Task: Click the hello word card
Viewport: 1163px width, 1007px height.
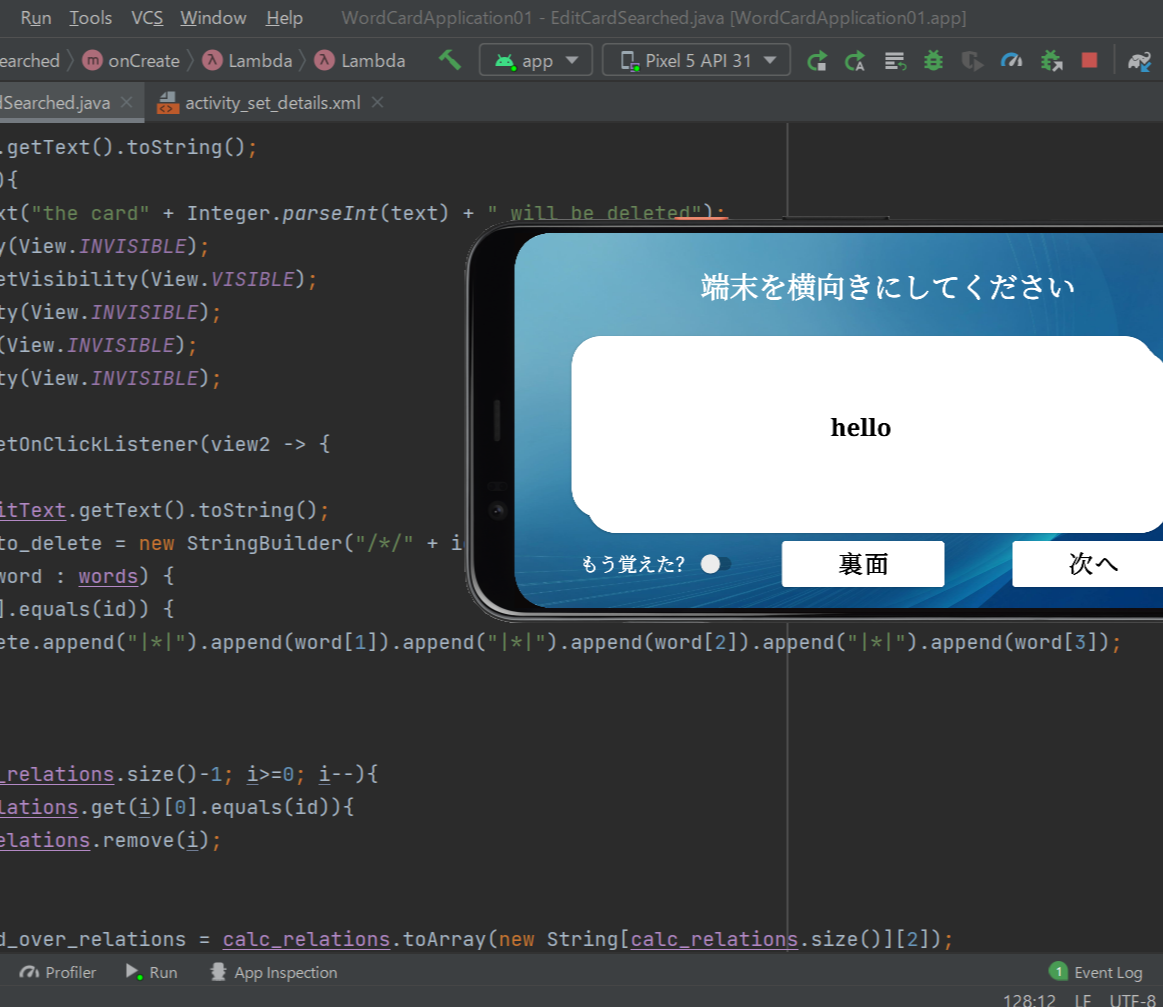Action: pos(867,435)
